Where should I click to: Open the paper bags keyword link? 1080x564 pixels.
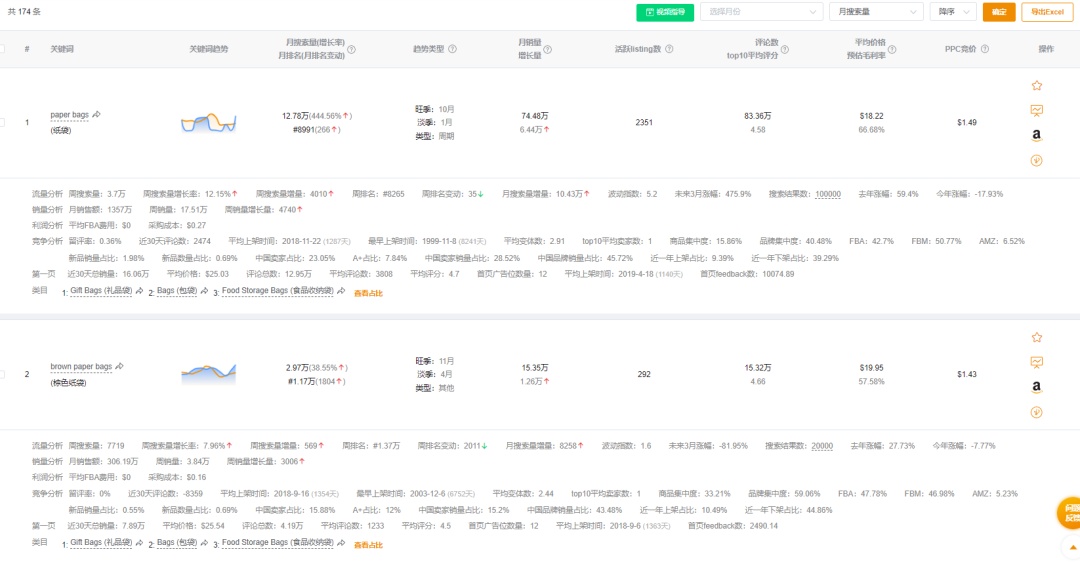70,115
